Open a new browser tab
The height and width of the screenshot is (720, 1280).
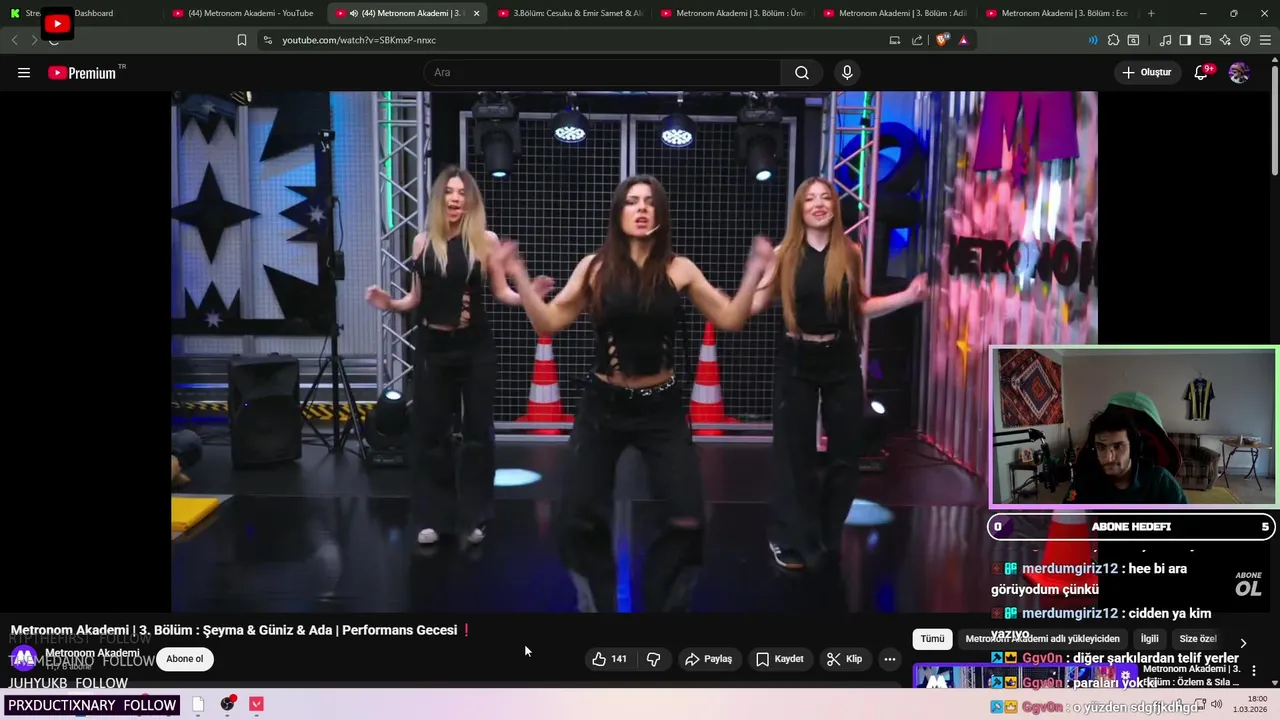pos(1151,13)
